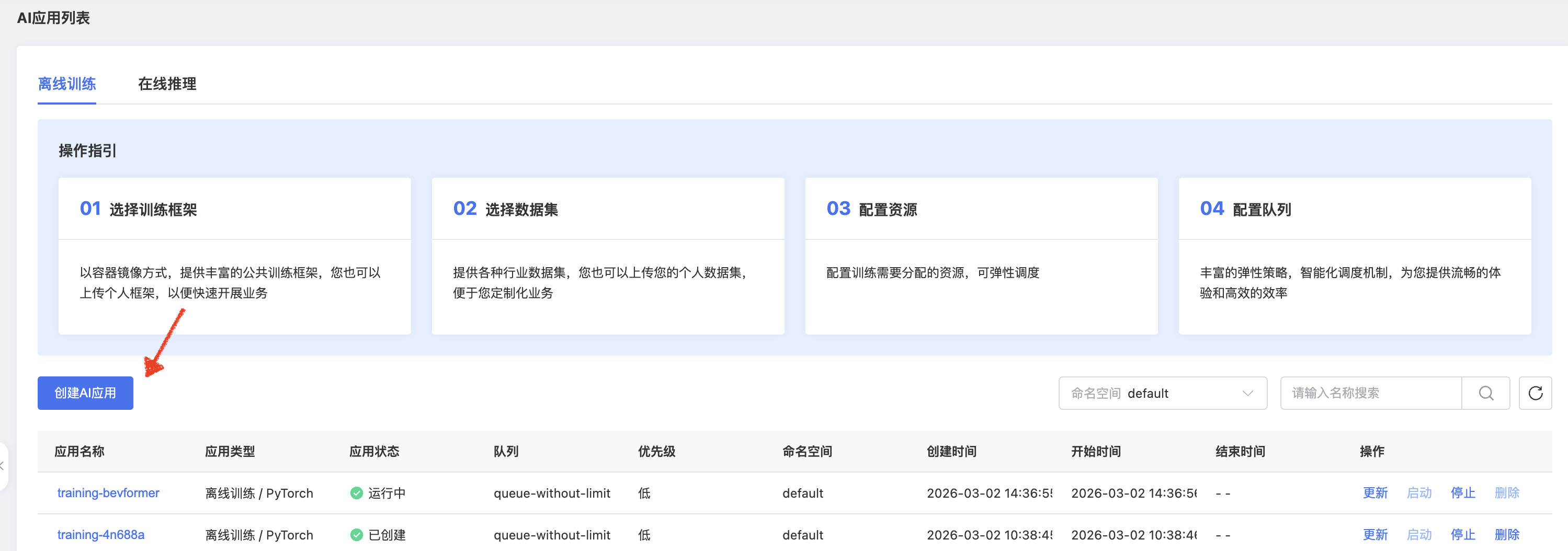Click the namespace dropdown chevron arrow
The width and height of the screenshot is (1568, 551).
point(1247,393)
